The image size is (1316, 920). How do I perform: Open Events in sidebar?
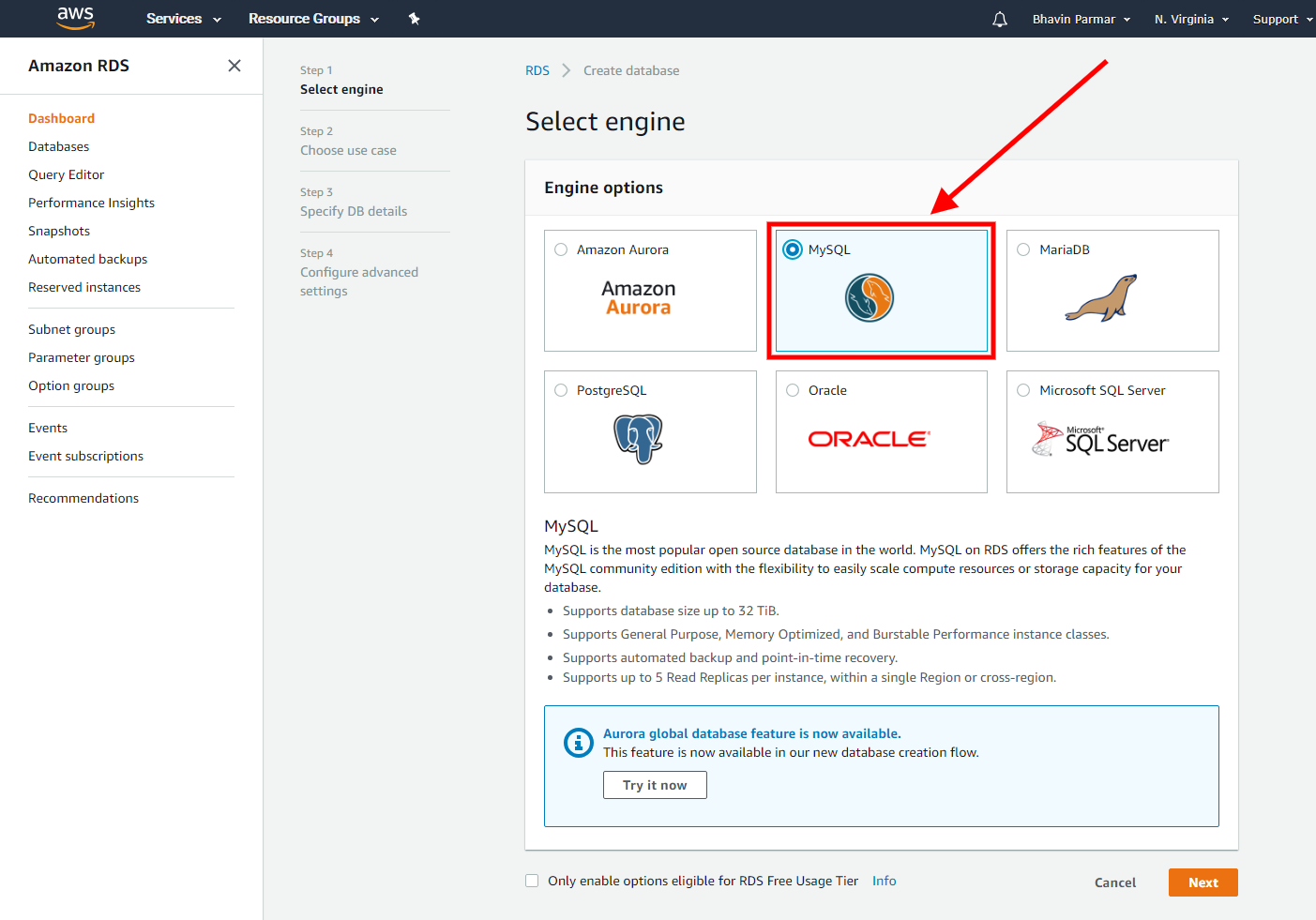point(48,428)
